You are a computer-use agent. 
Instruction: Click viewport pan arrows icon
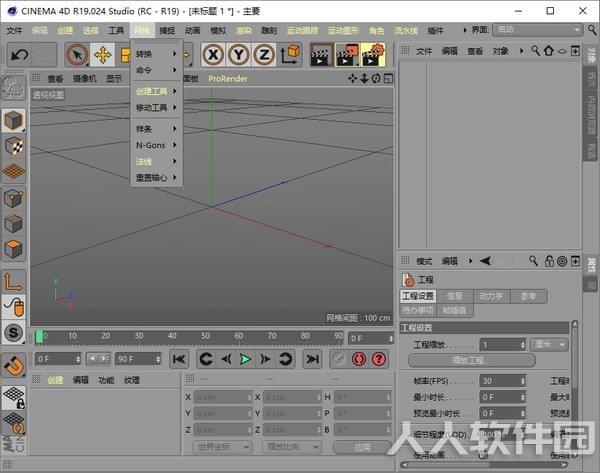pyautogui.click(x=352, y=78)
